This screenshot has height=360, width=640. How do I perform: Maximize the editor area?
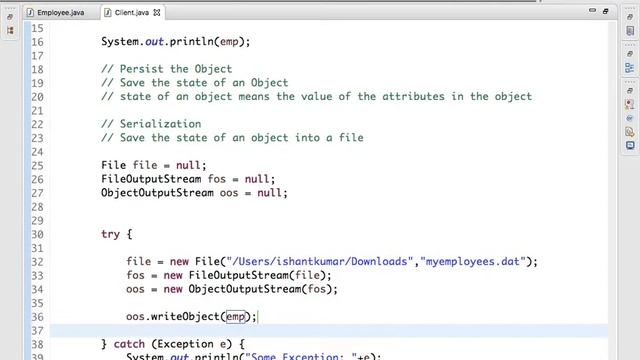pyautogui.click(x=606, y=11)
